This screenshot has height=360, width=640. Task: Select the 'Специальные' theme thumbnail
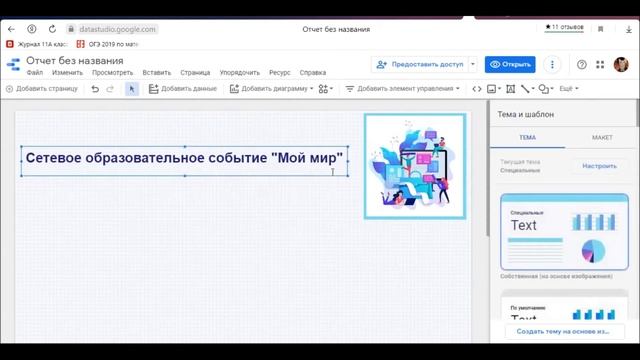tap(564, 232)
